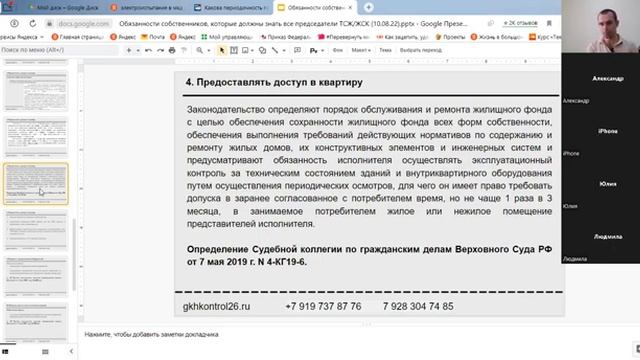
Task: Click the input tools Py icon
Action: [x=313, y=51]
